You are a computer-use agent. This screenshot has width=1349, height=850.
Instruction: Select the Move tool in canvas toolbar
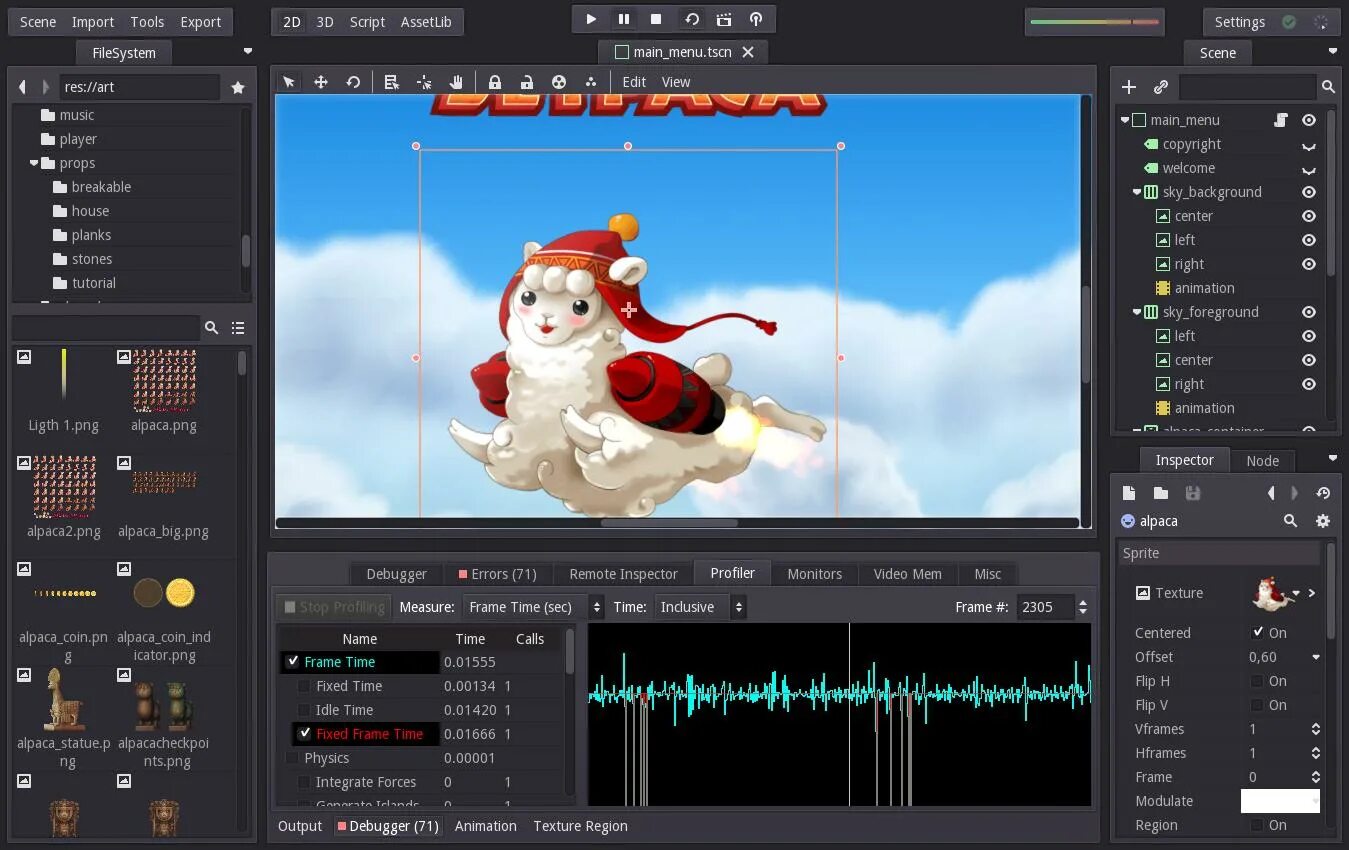click(321, 82)
